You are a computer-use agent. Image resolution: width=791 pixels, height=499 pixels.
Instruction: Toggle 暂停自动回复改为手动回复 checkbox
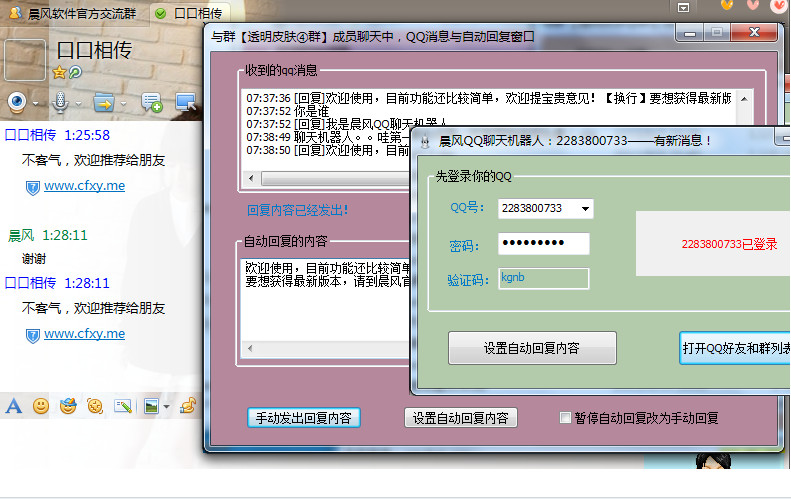(566, 418)
